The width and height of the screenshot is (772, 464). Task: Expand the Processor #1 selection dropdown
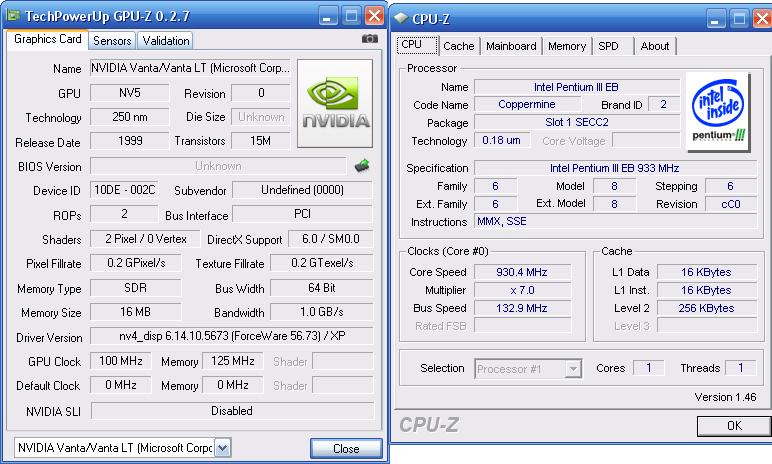pos(573,368)
